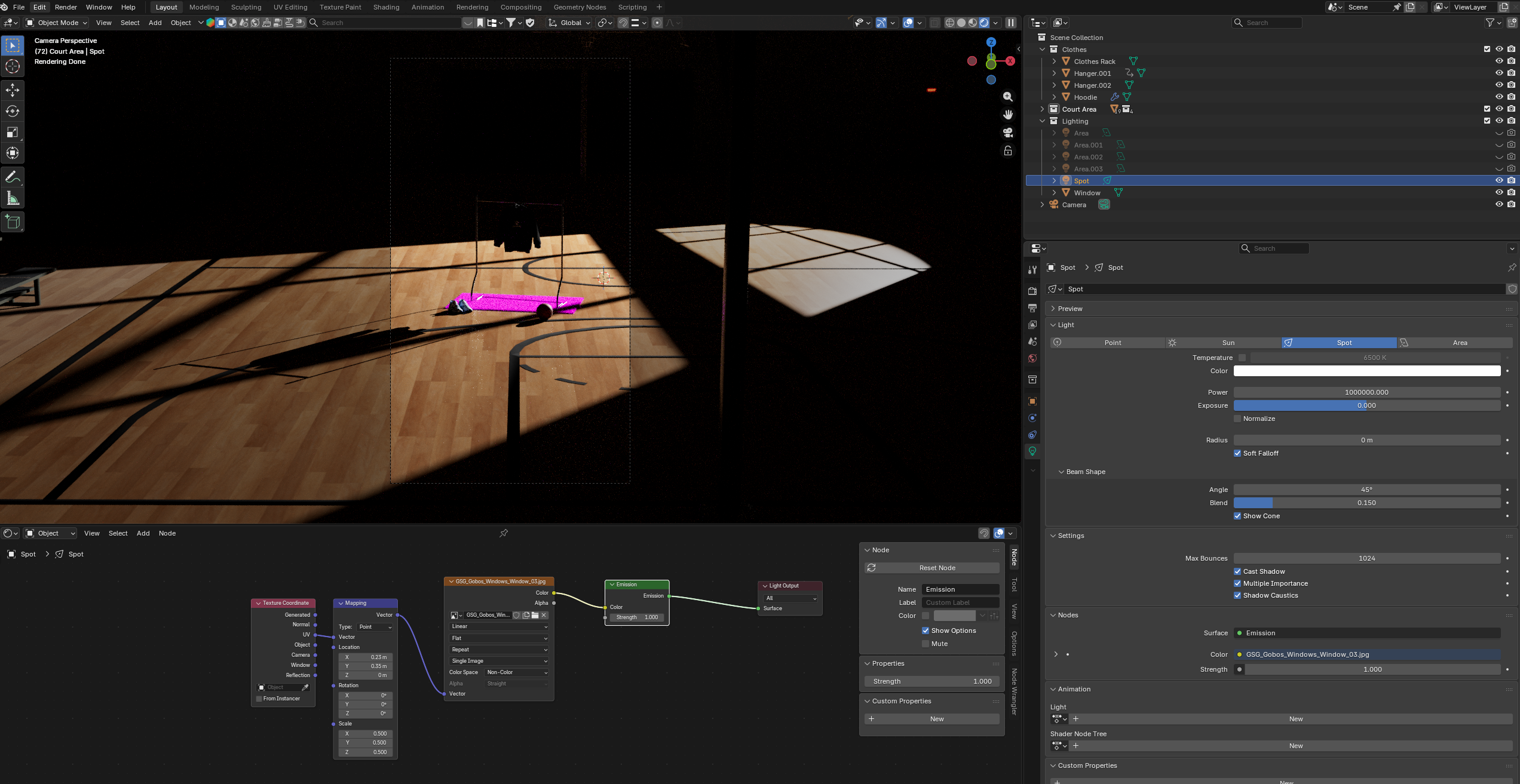Screen dimensions: 1520x784
Task: Click the Reset Node button
Action: tap(931, 568)
